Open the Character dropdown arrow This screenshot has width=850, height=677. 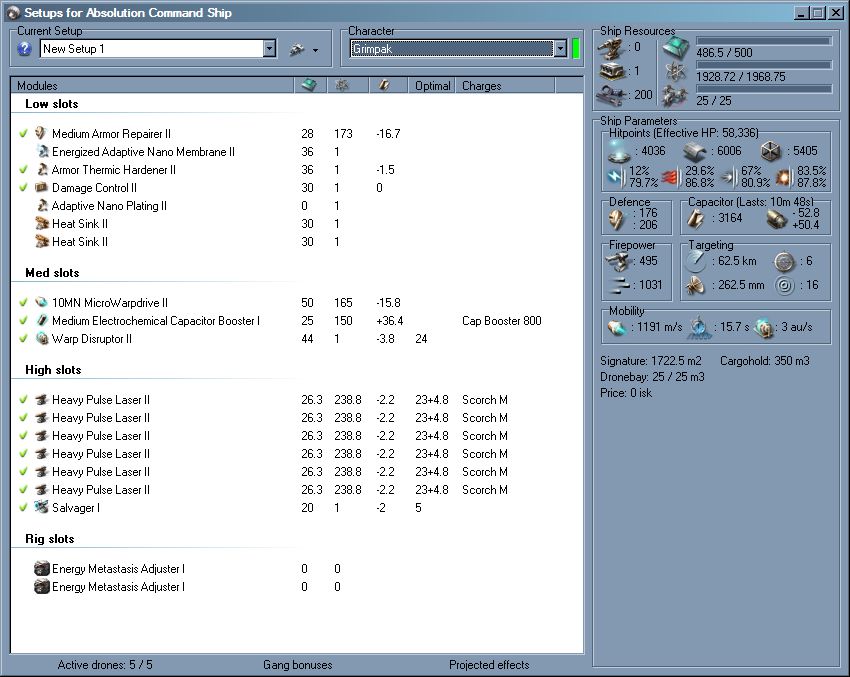[560, 49]
